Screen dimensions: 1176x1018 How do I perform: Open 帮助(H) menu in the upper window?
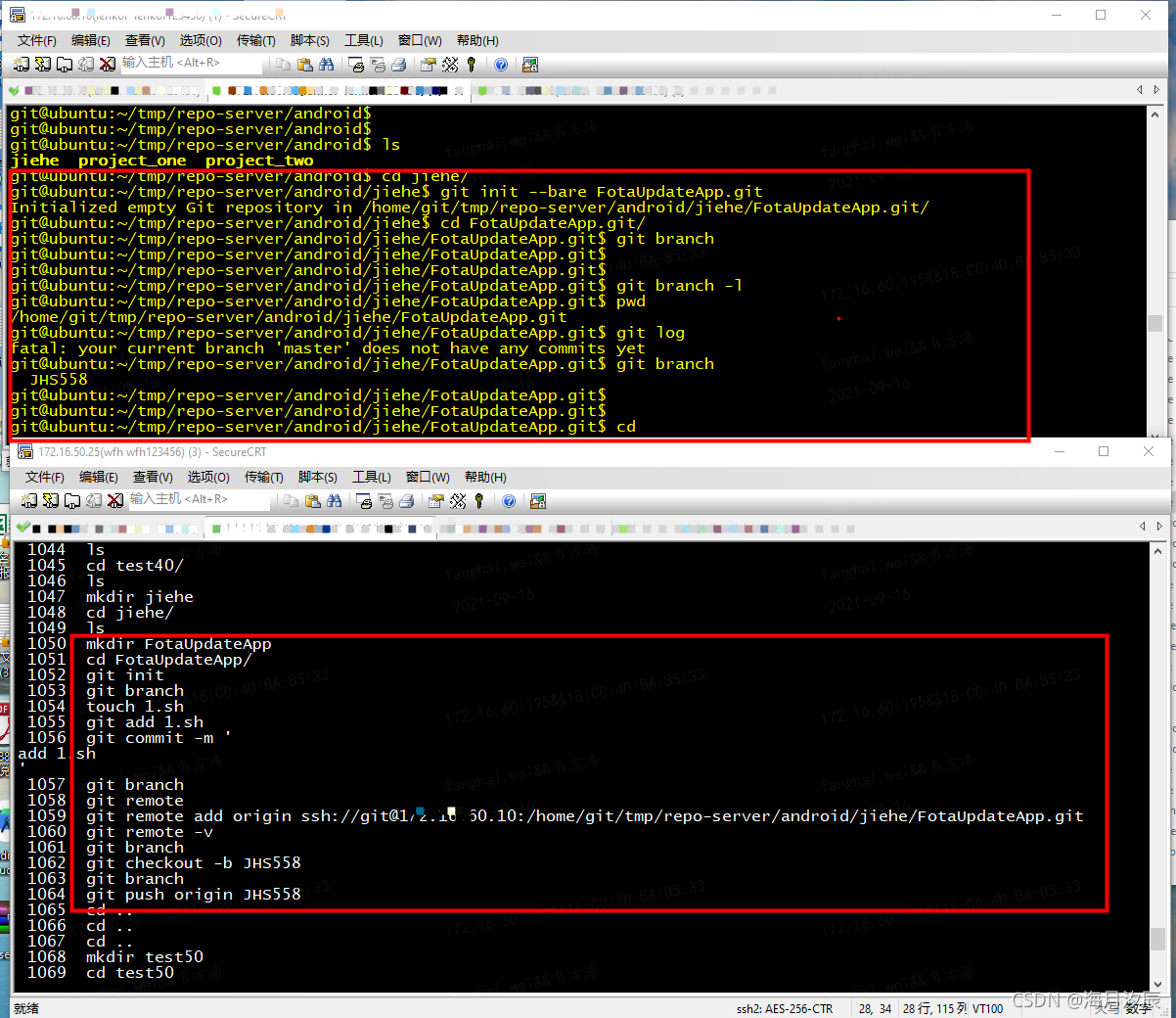[477, 40]
